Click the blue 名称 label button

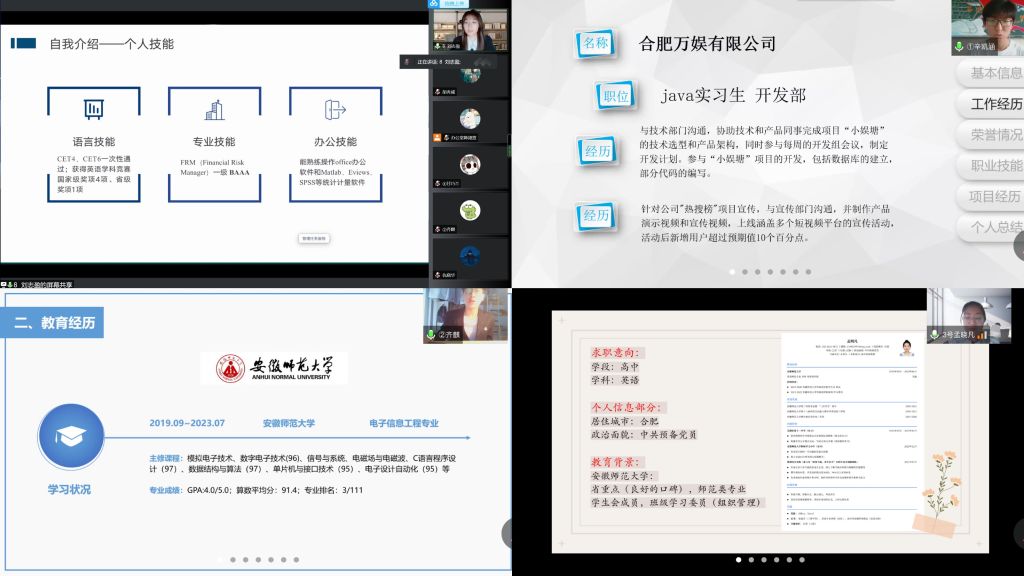pos(595,43)
